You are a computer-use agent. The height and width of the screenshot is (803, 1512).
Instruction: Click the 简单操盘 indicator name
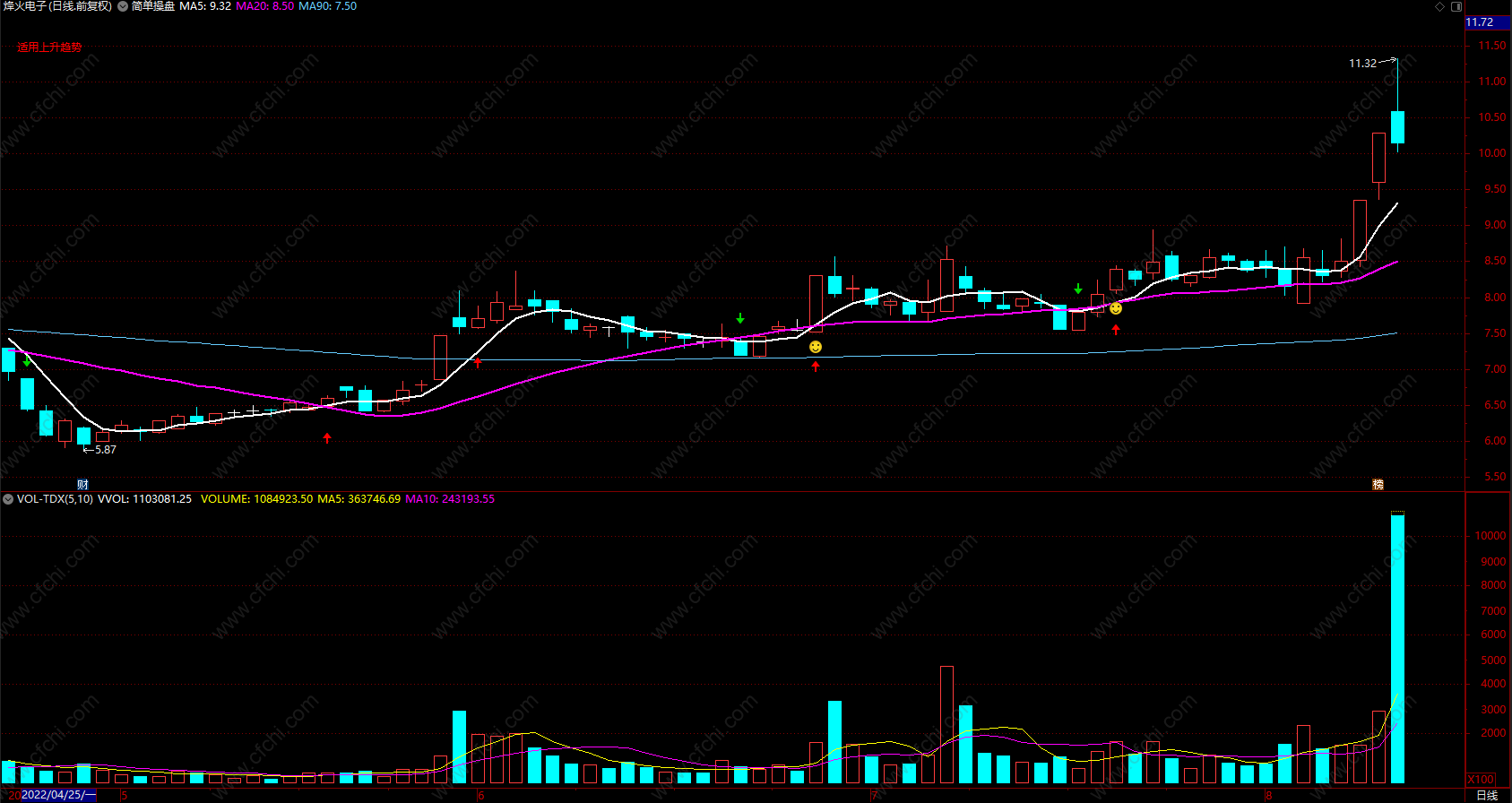point(153,6)
